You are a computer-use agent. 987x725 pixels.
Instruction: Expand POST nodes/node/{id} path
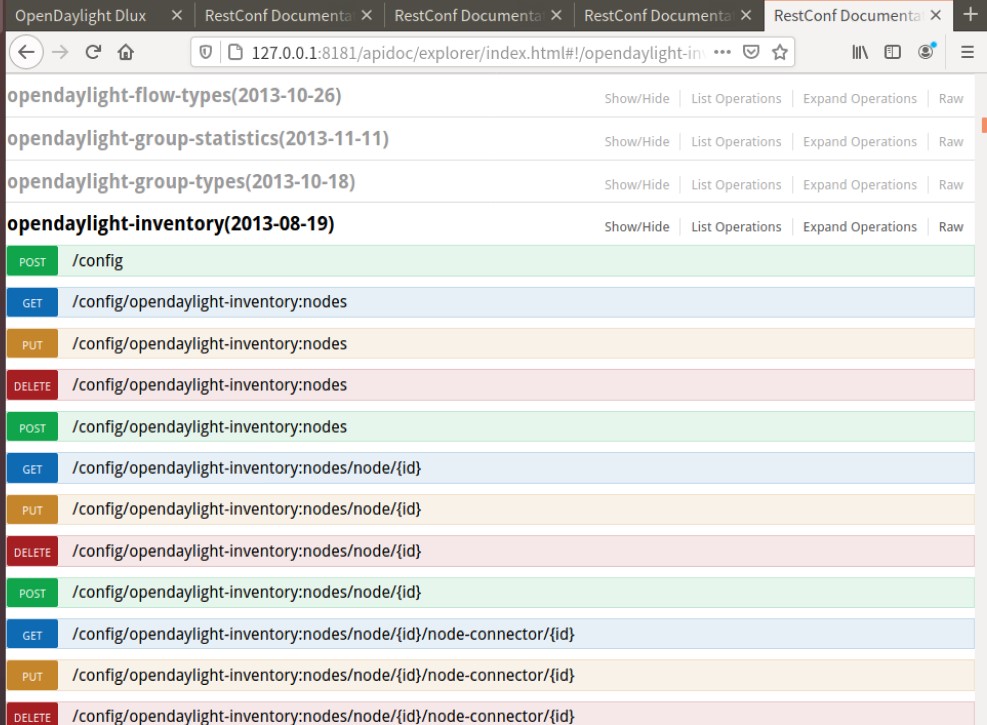pos(246,592)
